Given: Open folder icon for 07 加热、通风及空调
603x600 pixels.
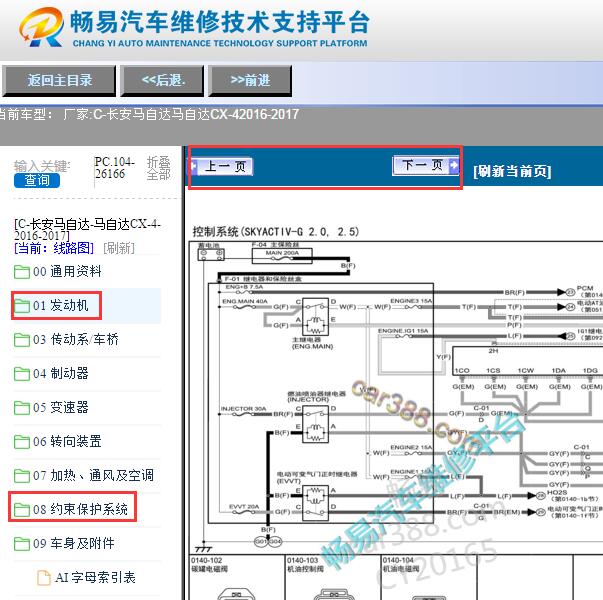Looking at the screenshot, I should [x=22, y=475].
